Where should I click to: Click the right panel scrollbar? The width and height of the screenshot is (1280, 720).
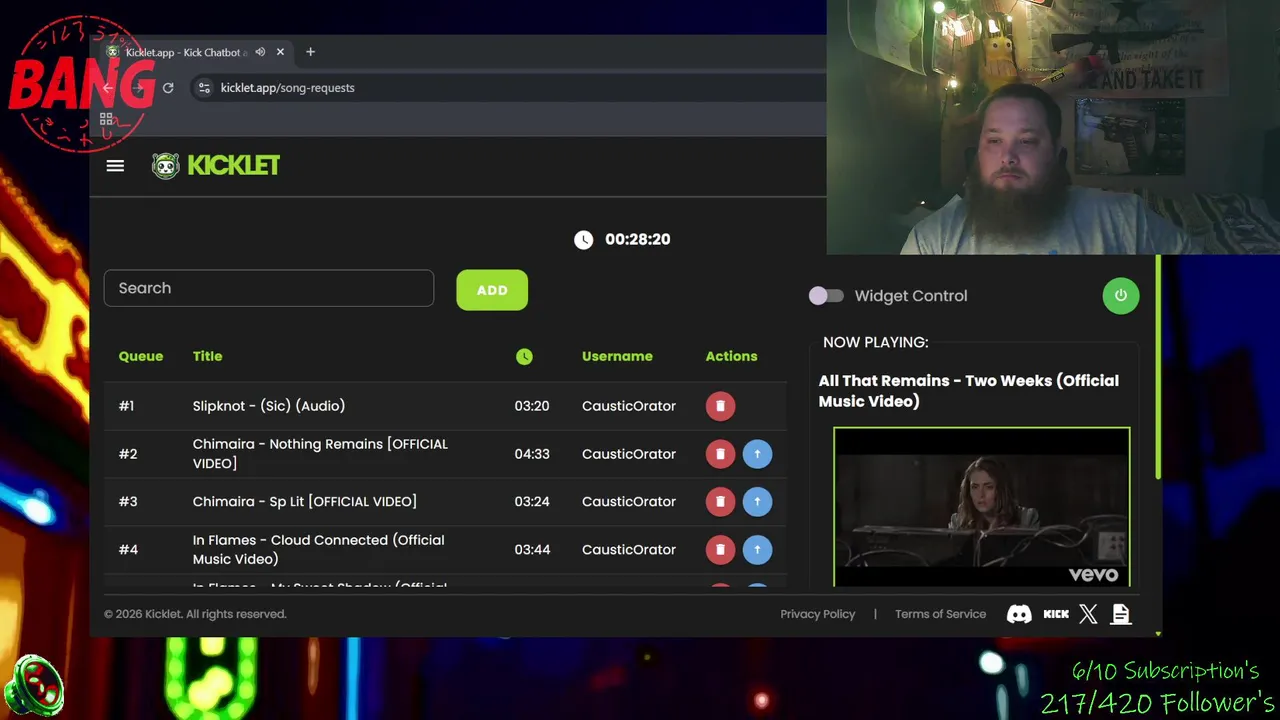pyautogui.click(x=1158, y=368)
